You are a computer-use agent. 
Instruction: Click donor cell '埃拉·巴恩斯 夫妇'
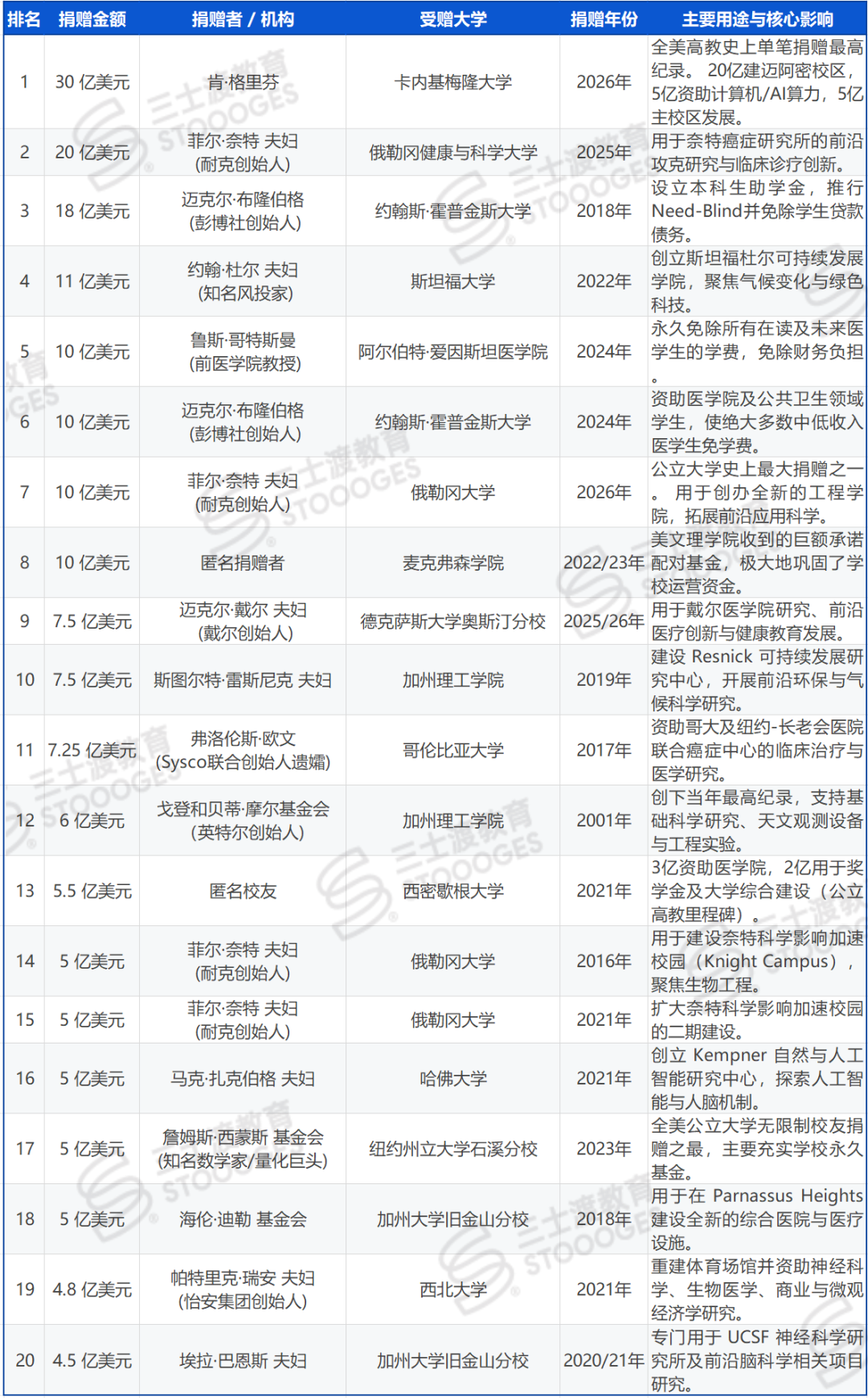point(243,1360)
